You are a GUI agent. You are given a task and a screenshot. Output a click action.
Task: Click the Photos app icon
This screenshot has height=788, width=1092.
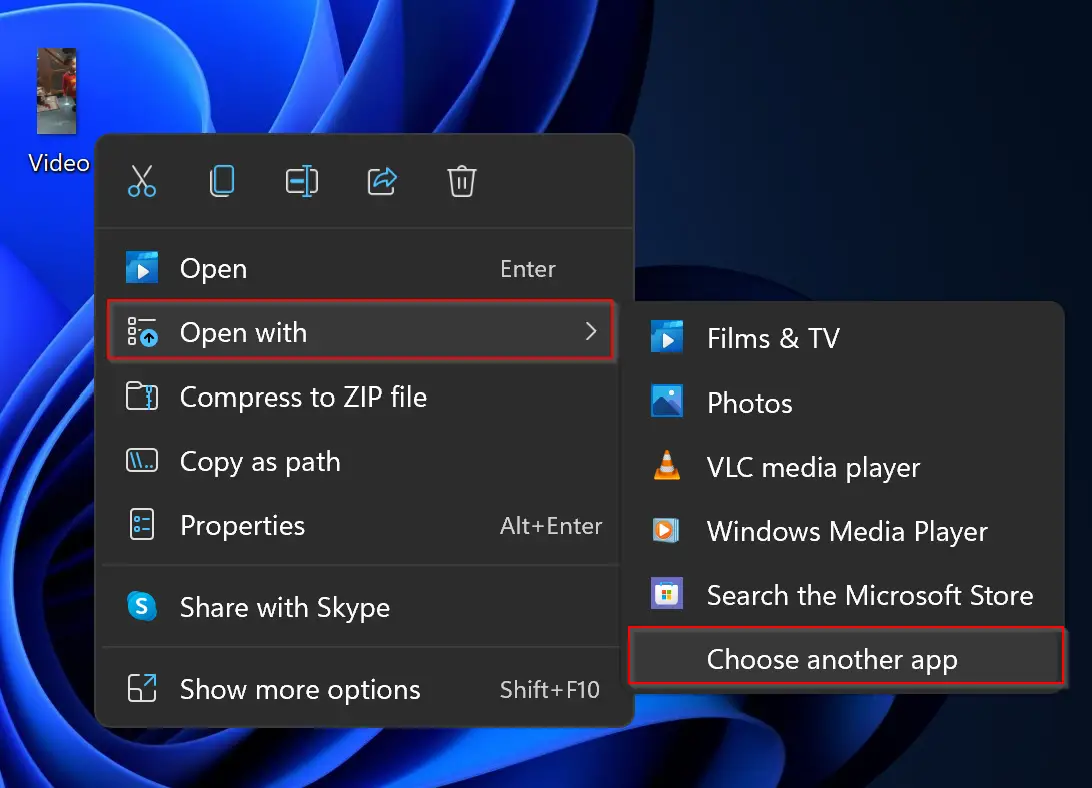pos(666,401)
